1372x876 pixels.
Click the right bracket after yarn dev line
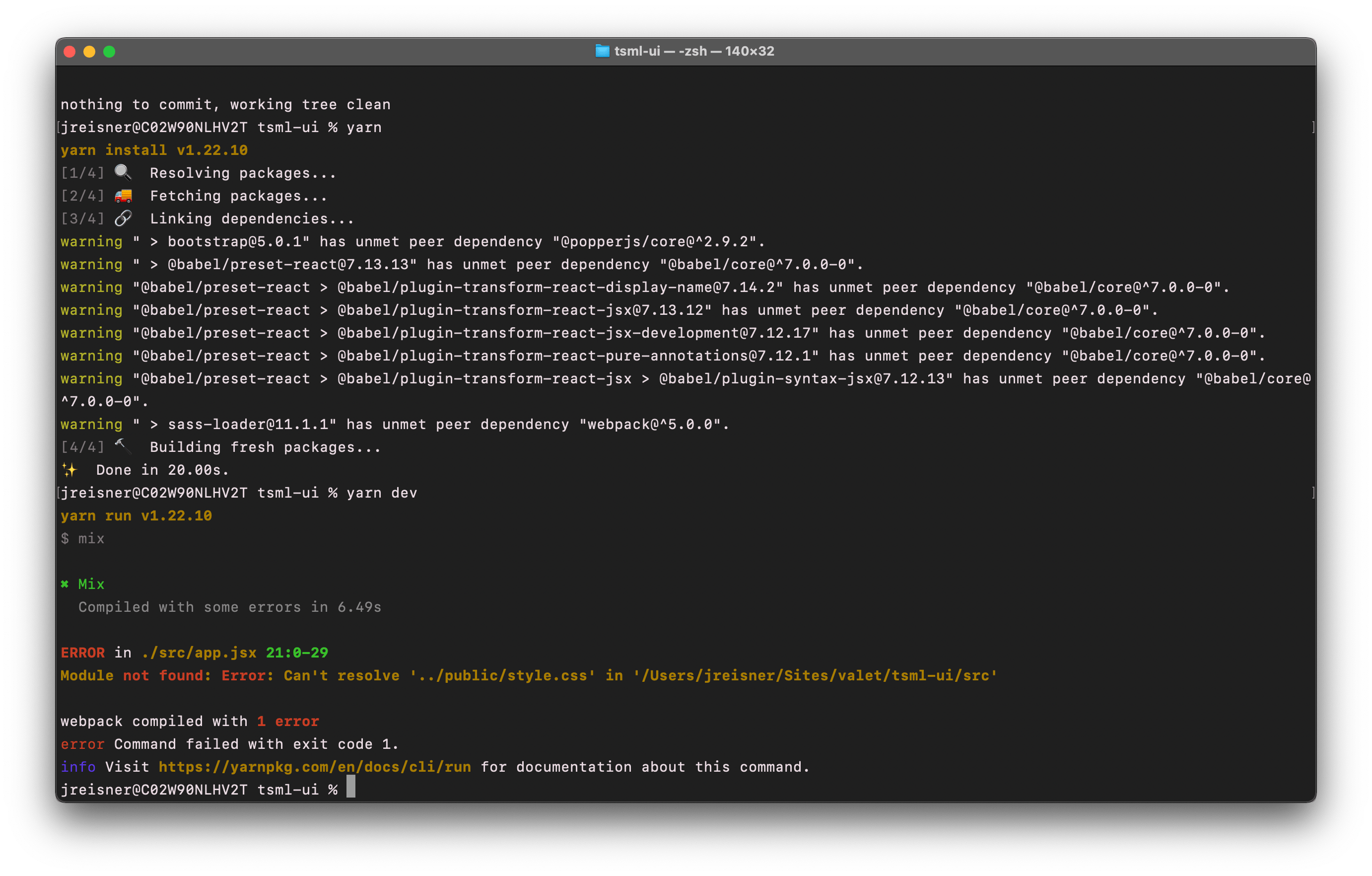point(1312,493)
